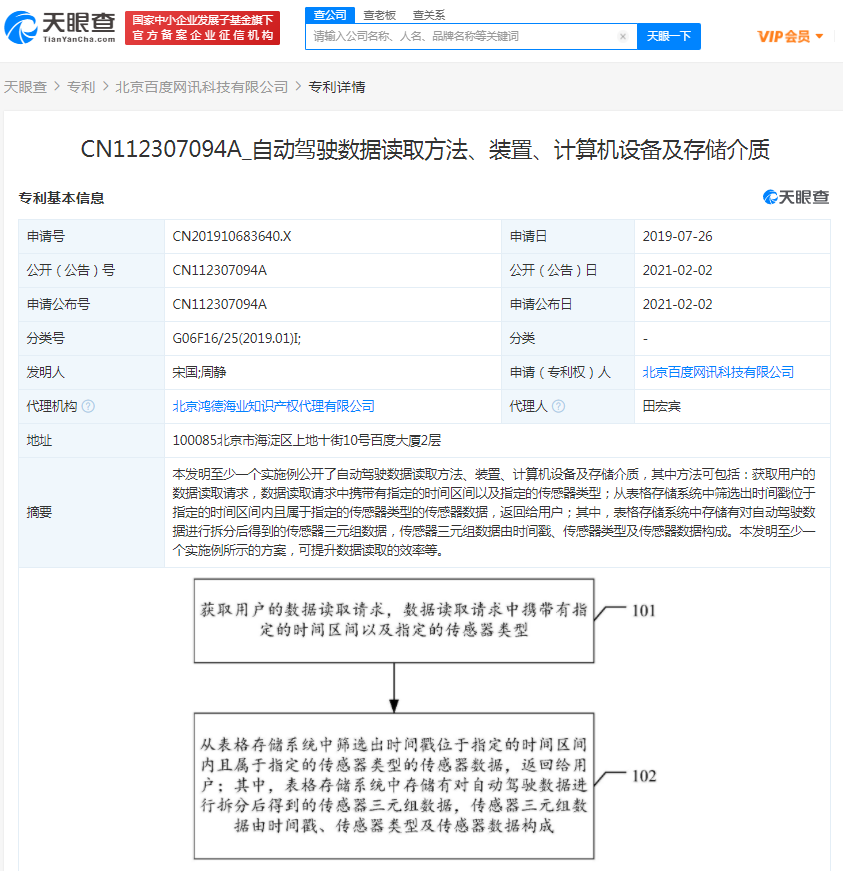
Task: Click the patent flowchart figure
Action: point(425,719)
